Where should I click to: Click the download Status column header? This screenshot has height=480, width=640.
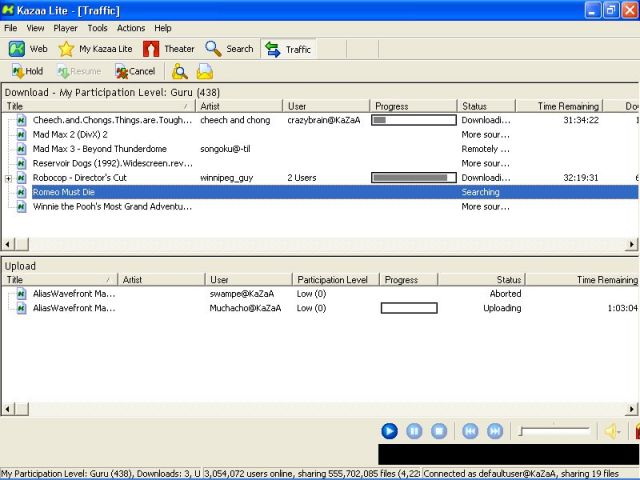tap(486, 107)
